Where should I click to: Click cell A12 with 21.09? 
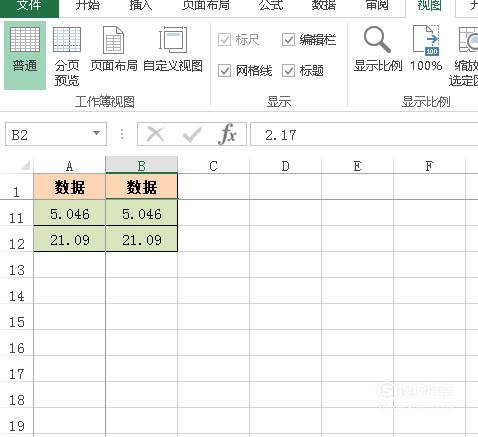(x=70, y=239)
